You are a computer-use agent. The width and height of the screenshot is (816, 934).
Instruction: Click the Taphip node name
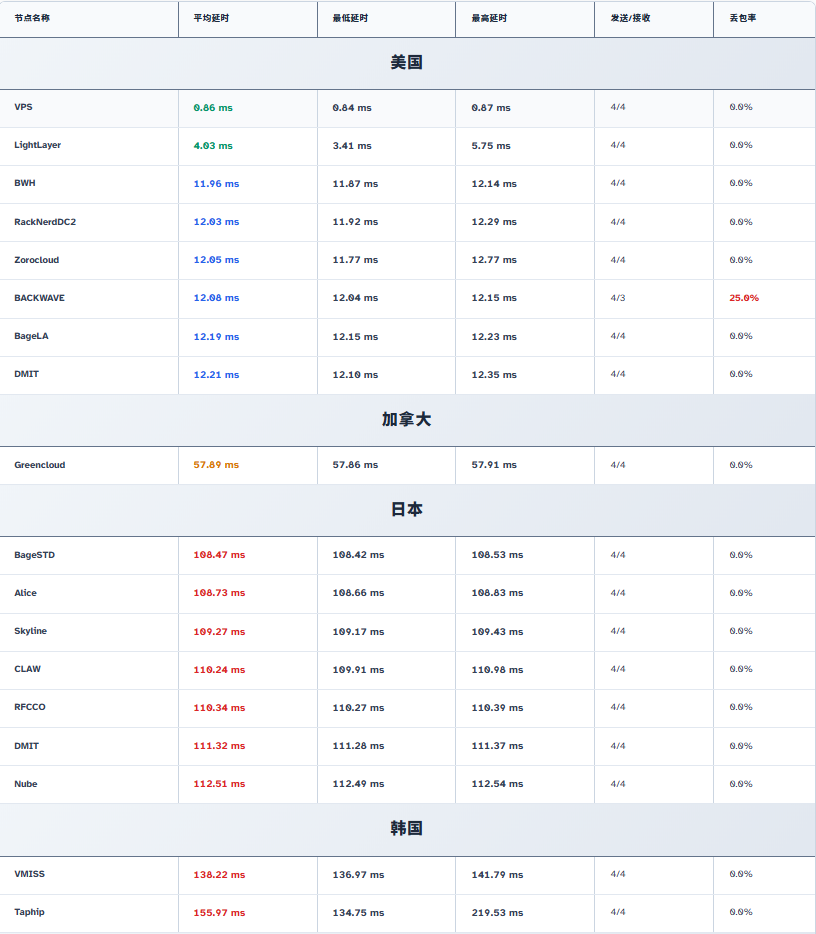click(x=29, y=912)
